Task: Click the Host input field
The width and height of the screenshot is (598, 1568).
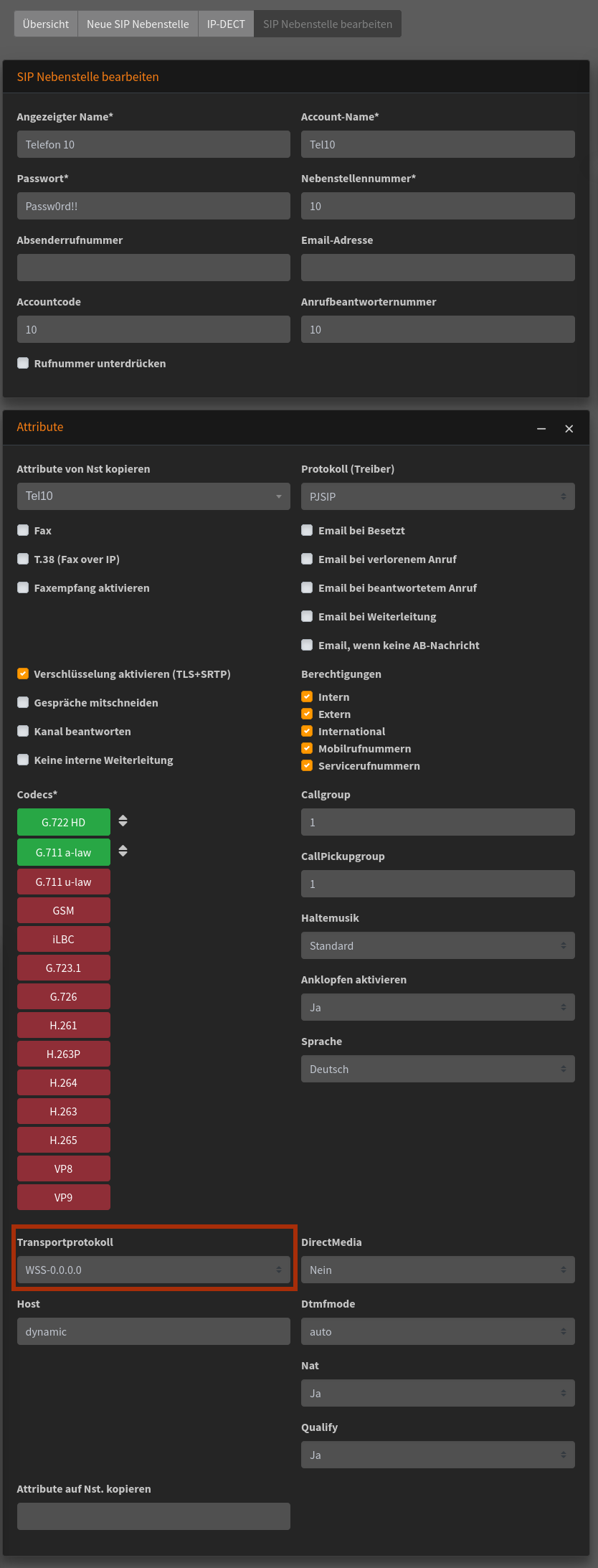Action: click(x=153, y=1331)
